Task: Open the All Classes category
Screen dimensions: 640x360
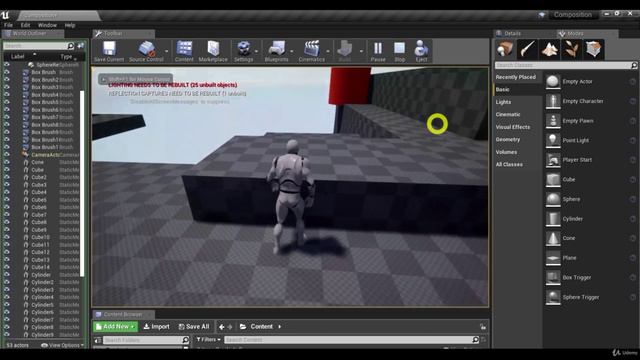Action: point(509,164)
